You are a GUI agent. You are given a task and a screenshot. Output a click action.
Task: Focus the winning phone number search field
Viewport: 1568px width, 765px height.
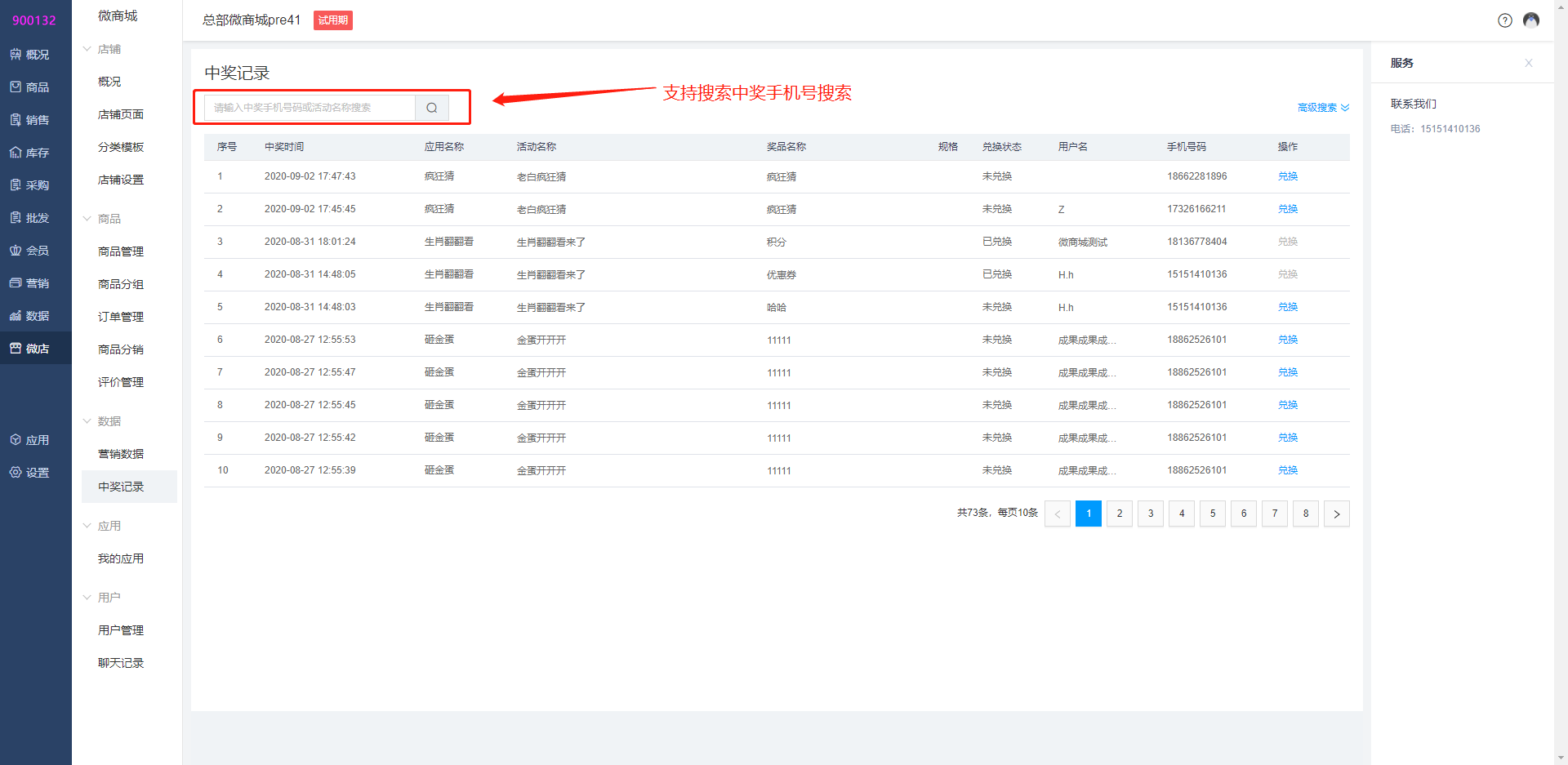click(310, 108)
